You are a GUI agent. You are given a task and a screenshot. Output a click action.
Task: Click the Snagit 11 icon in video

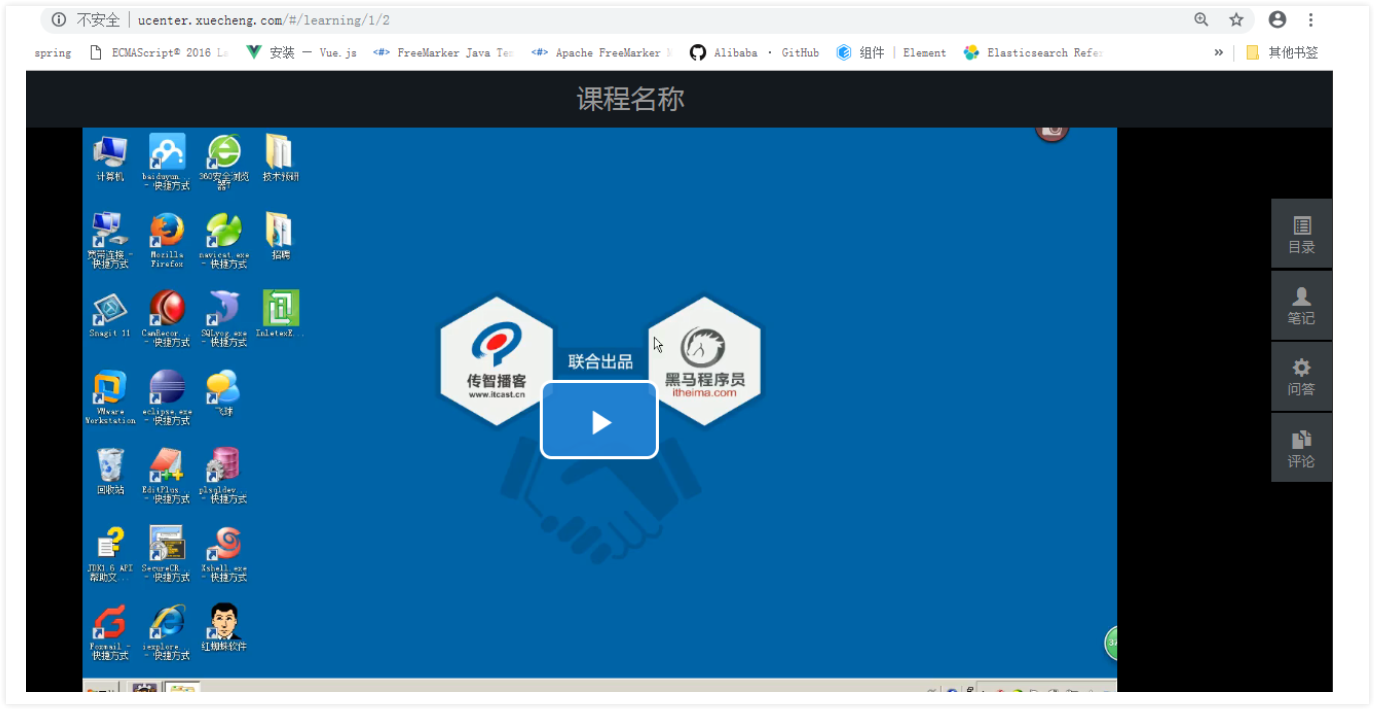110,314
